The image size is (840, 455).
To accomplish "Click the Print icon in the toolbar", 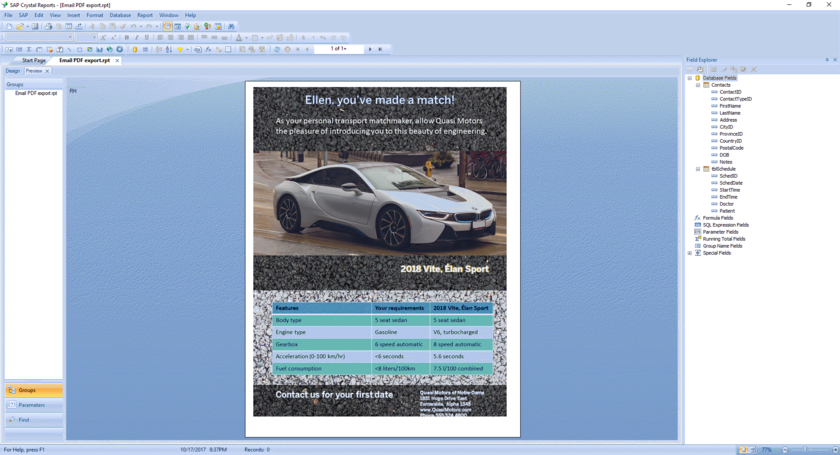I will click(48, 26).
